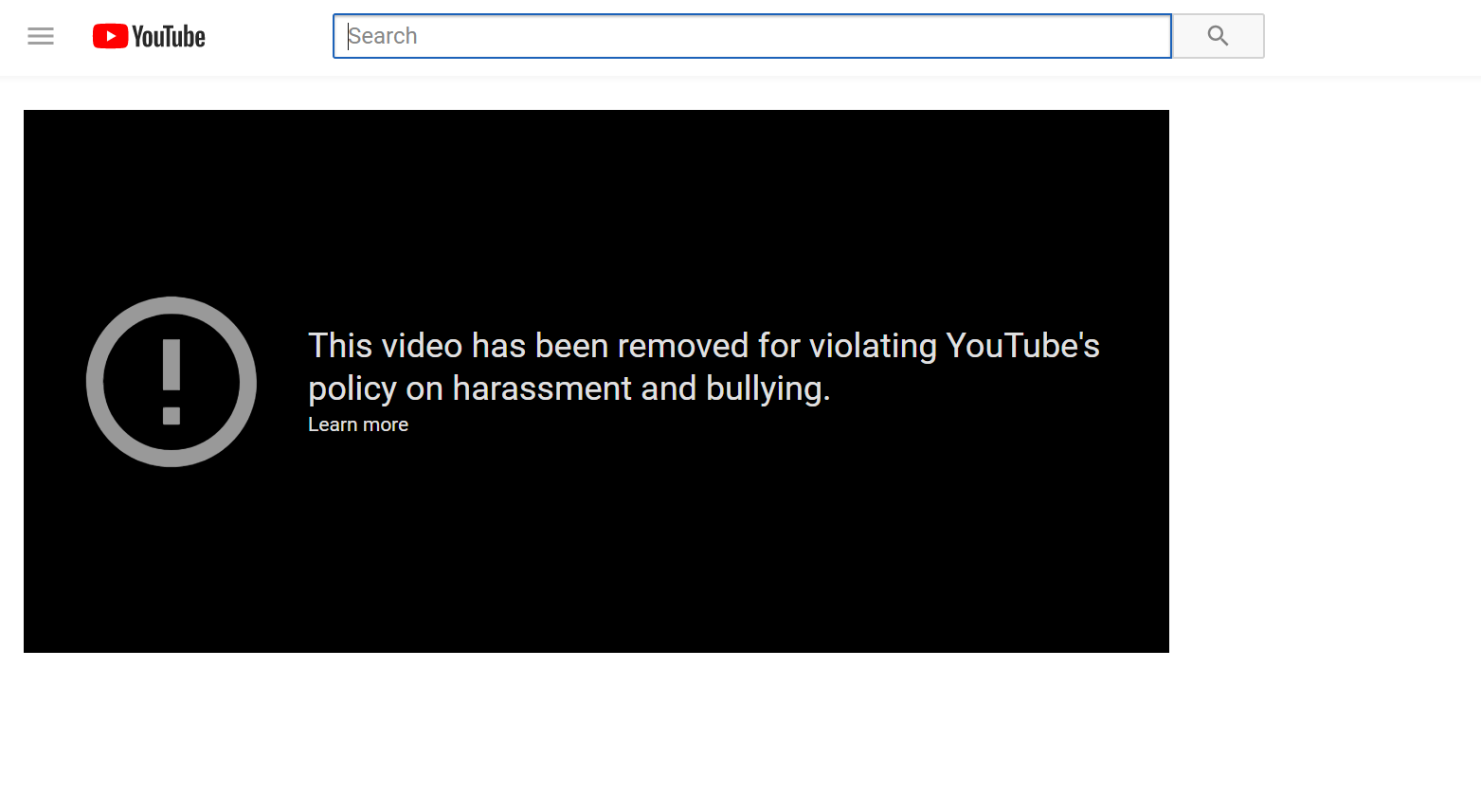Click the exclamation warning icon
Screen dimensions: 1481x812
[x=172, y=382]
